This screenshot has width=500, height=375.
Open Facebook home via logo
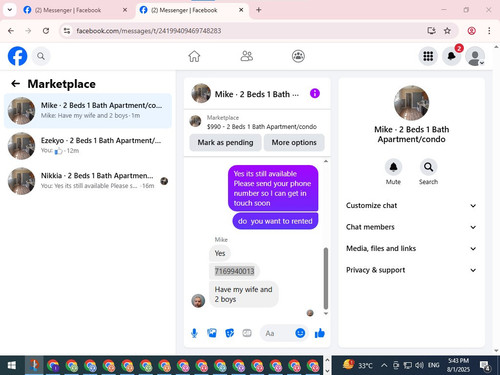click(x=17, y=56)
